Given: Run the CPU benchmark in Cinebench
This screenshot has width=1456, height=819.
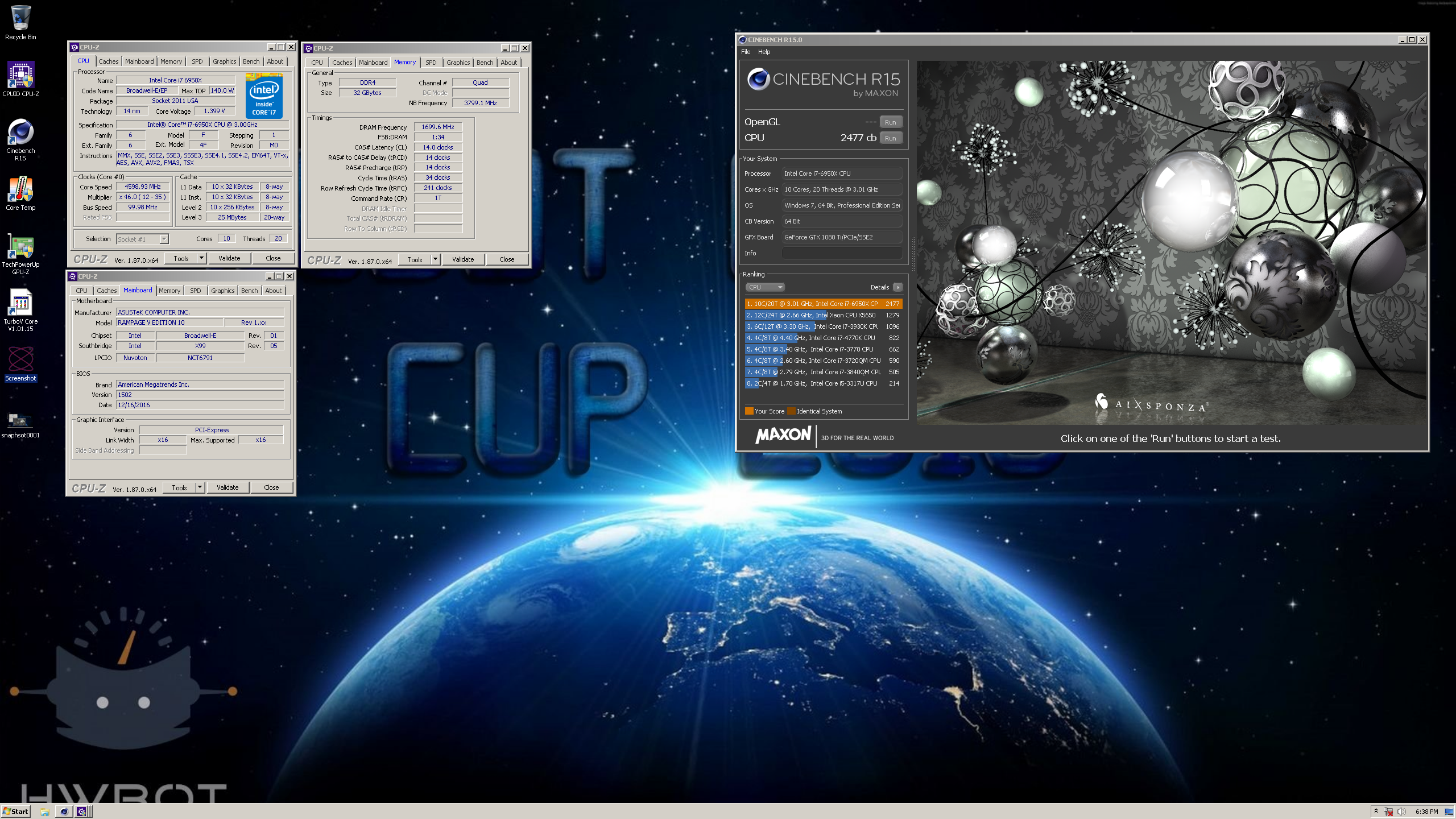Looking at the screenshot, I should pyautogui.click(x=890, y=138).
